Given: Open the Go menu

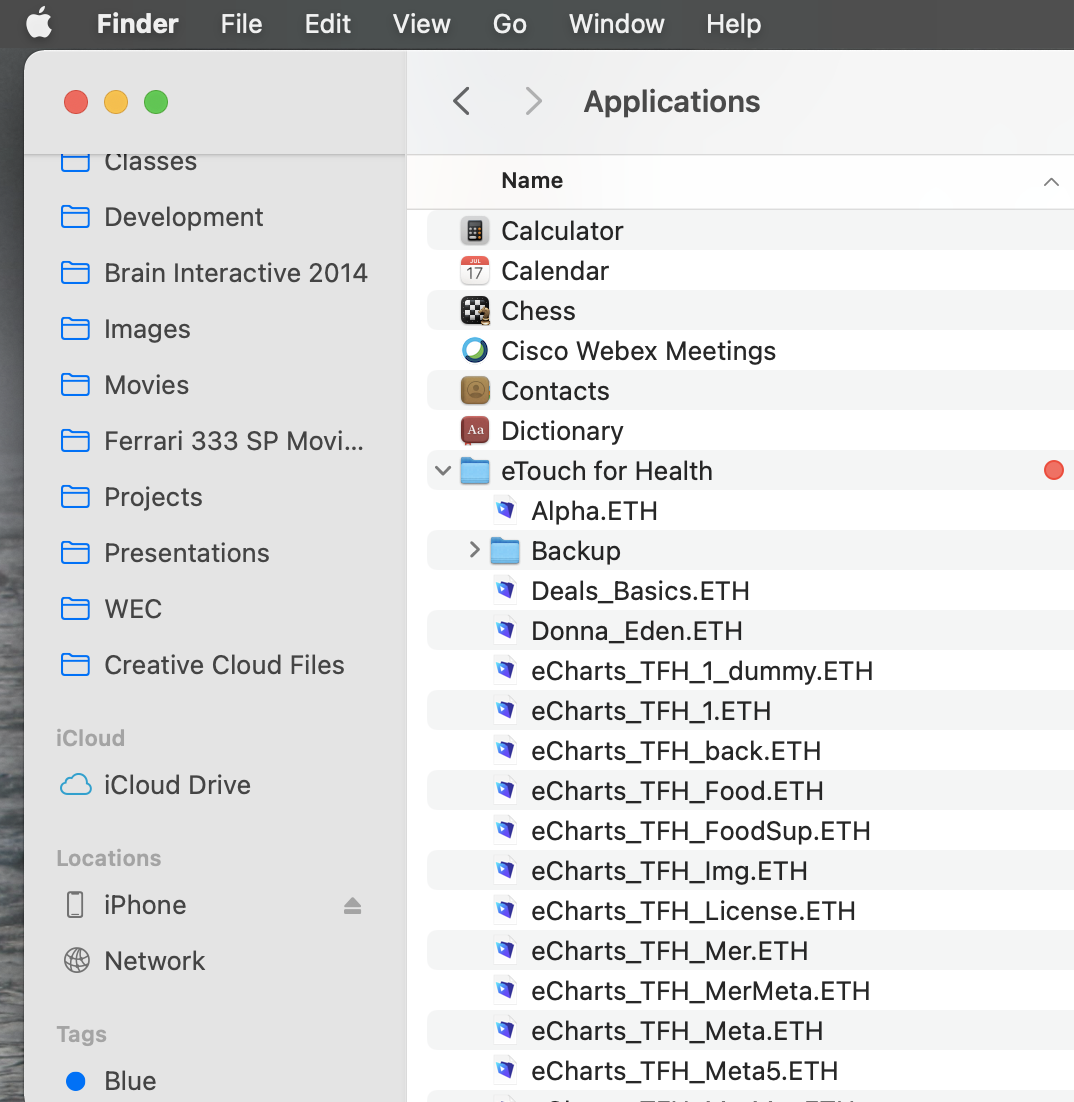Looking at the screenshot, I should 510,24.
